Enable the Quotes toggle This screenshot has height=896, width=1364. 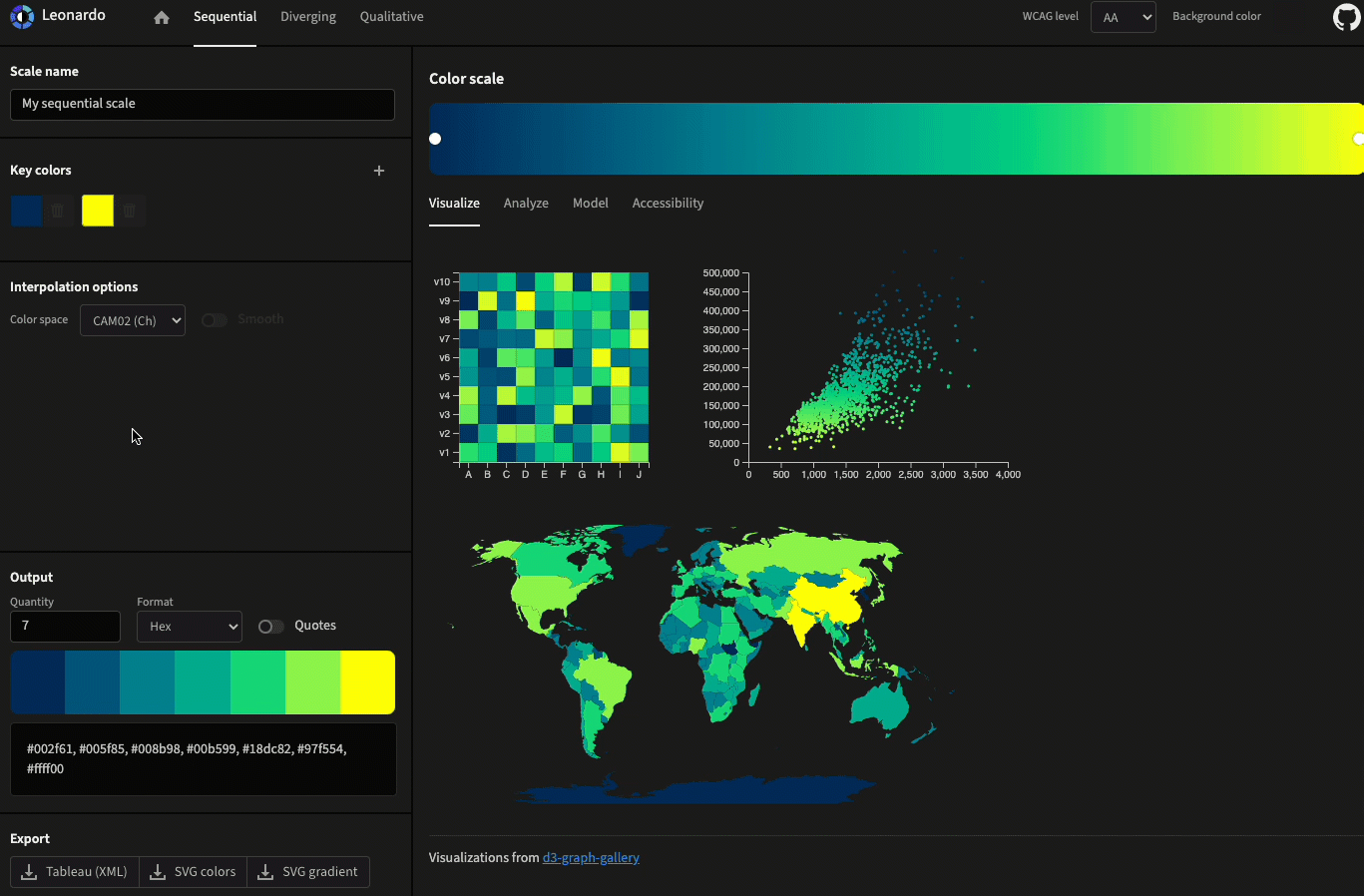click(x=270, y=627)
